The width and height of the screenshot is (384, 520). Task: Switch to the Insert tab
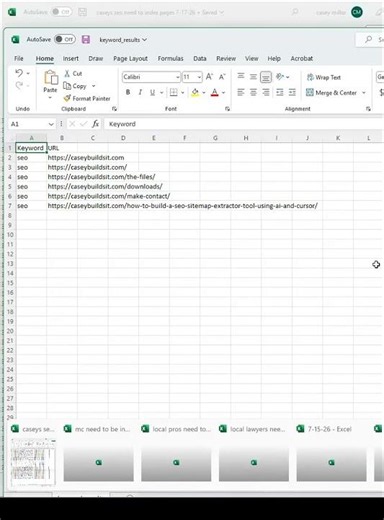(x=71, y=58)
